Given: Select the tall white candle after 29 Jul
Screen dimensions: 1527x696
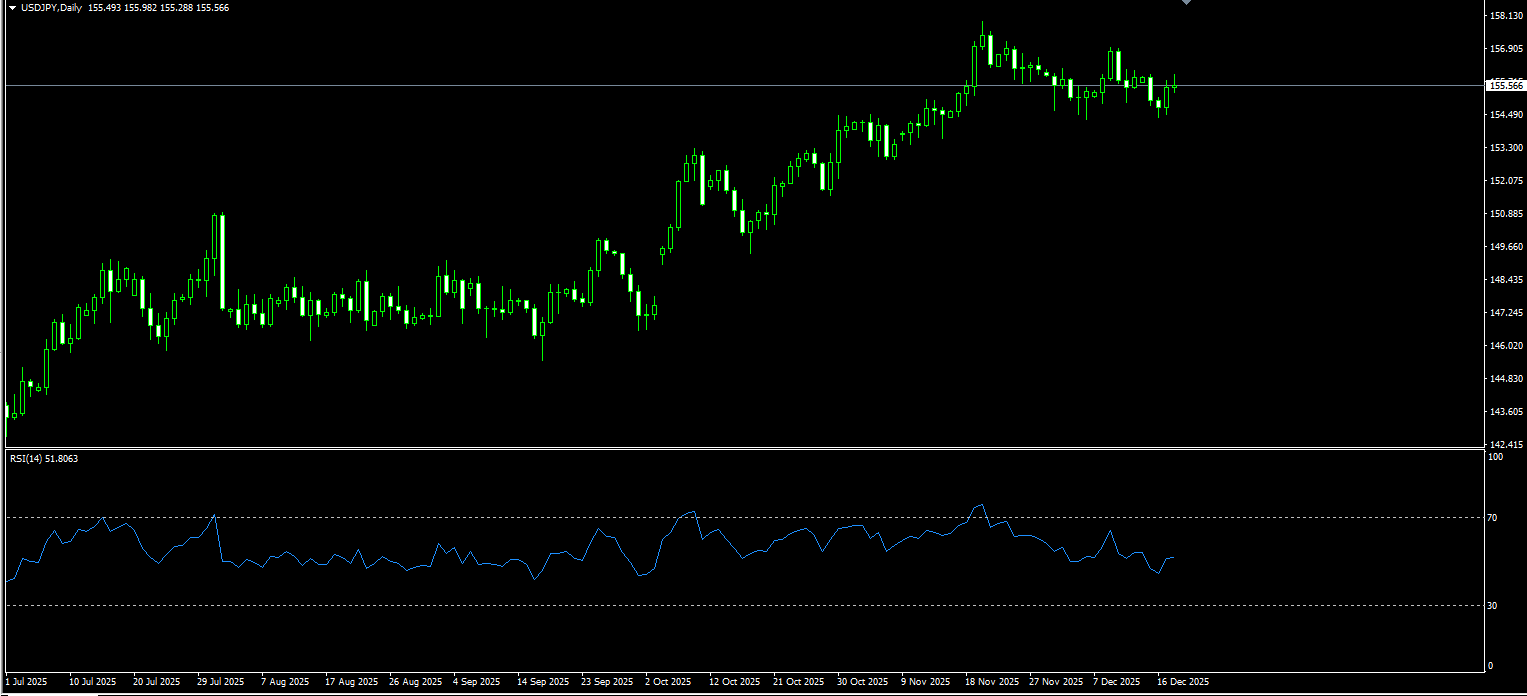Looking at the screenshot, I should click(222, 262).
